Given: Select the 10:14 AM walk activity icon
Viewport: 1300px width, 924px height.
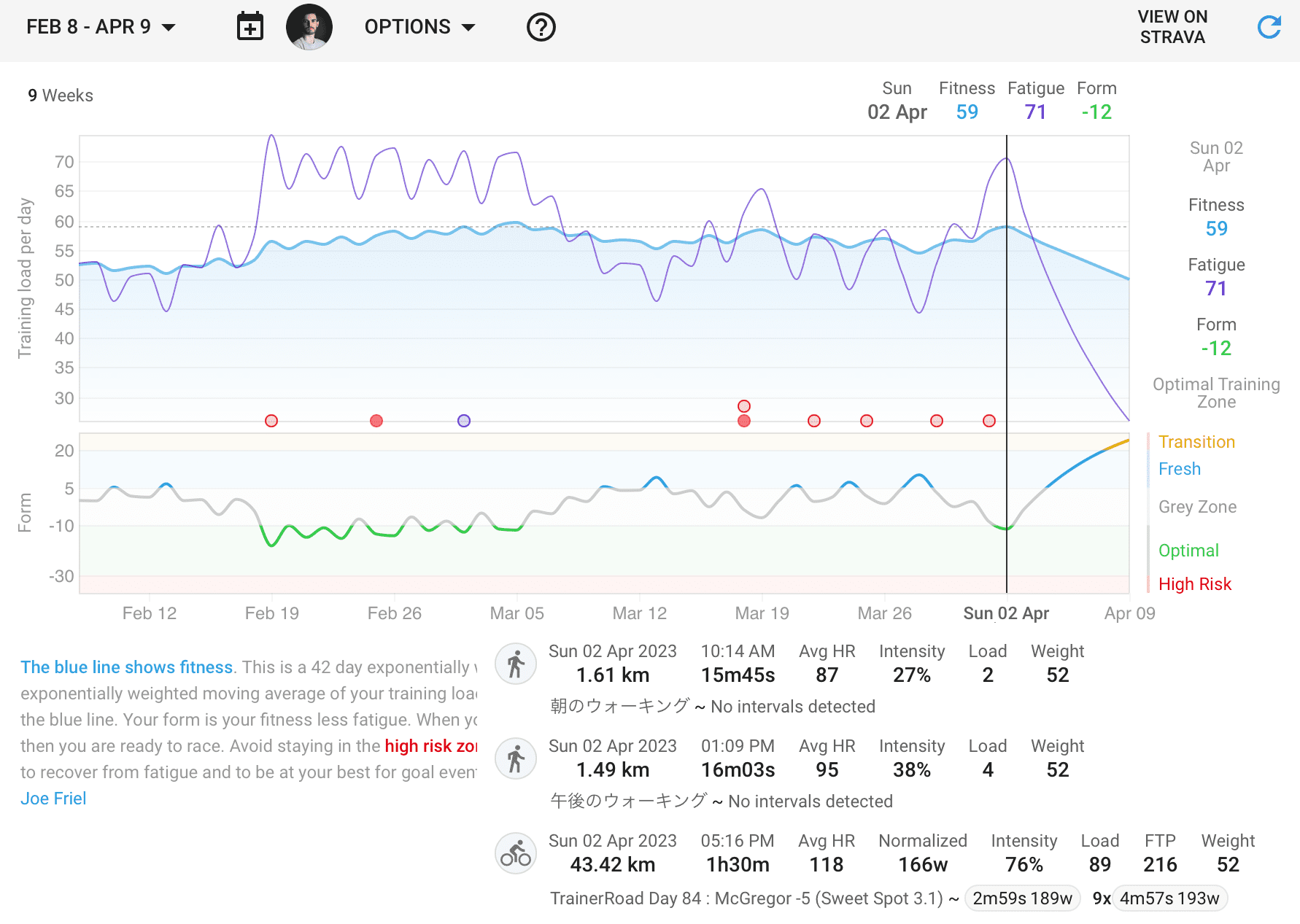Looking at the screenshot, I should coord(516,664).
